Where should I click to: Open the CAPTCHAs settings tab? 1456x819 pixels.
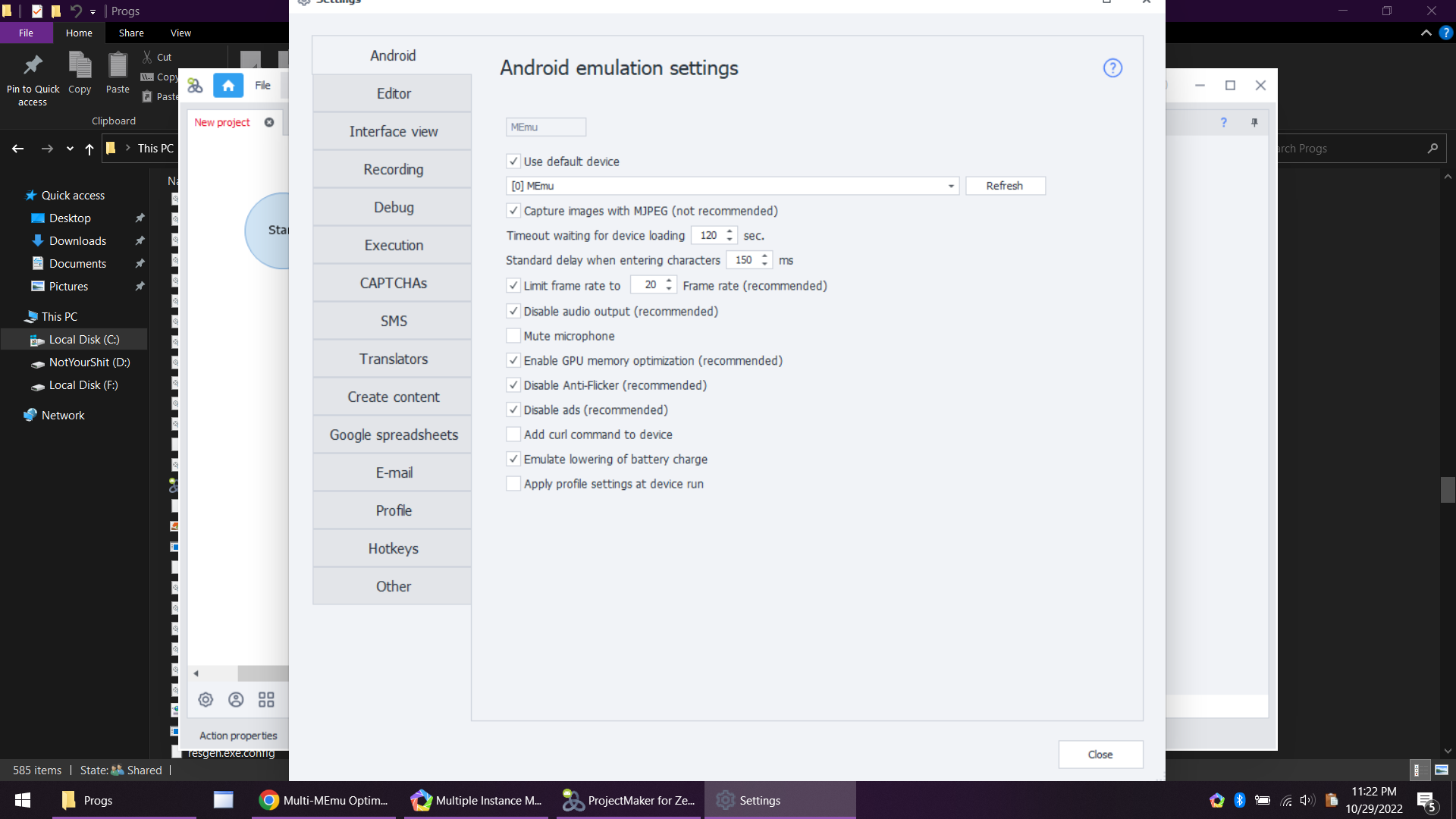(393, 284)
